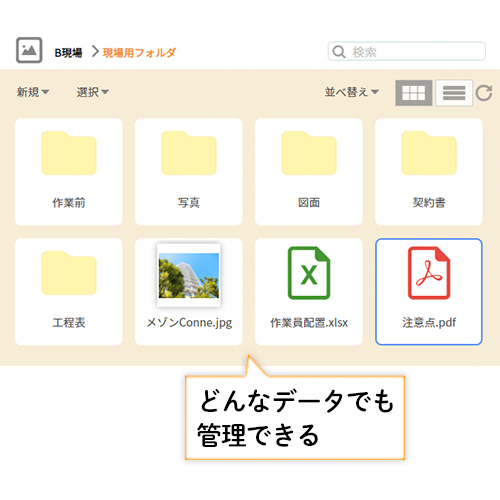500x500 pixels.
Task: Click the 写真 folder name
Action: click(x=189, y=203)
